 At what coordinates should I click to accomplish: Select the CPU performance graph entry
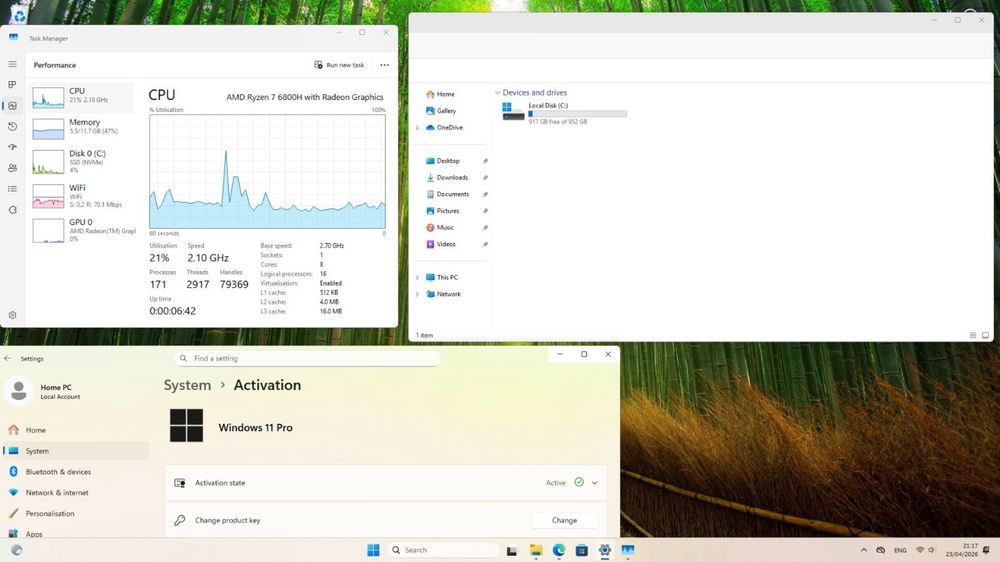coord(82,97)
